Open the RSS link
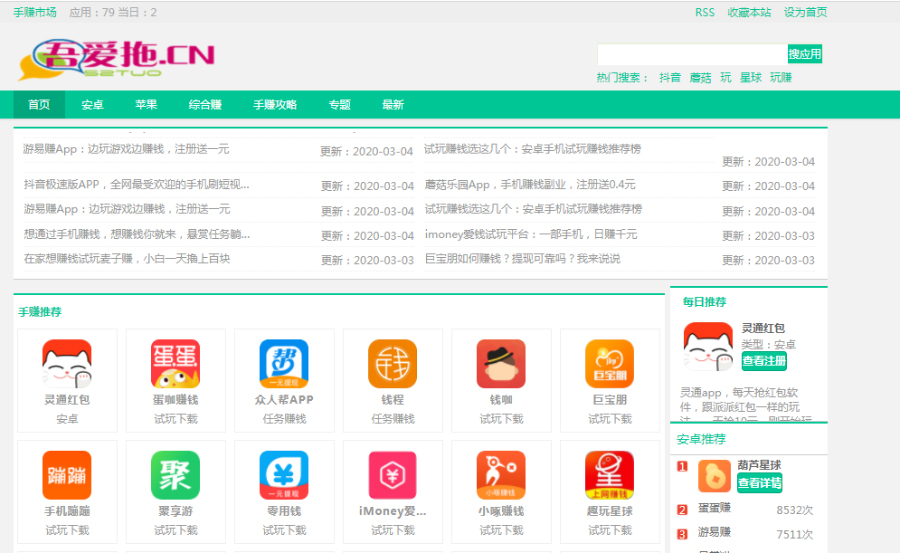Screen dimensions: 900x553 click(705, 12)
